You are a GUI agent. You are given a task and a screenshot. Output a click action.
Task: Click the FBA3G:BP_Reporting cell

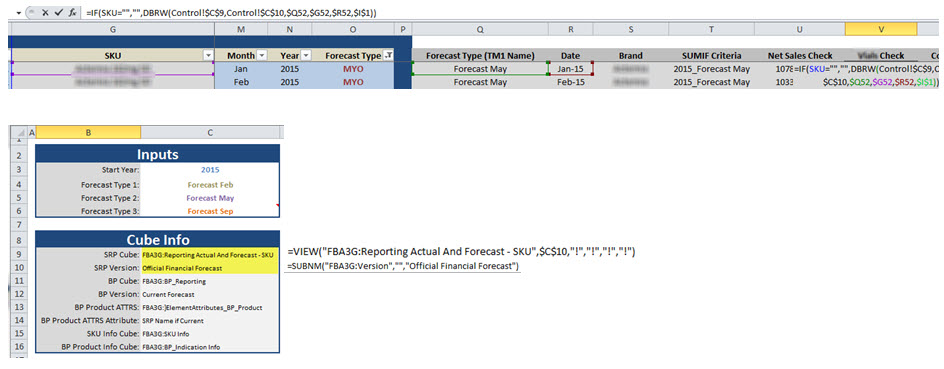click(210, 281)
